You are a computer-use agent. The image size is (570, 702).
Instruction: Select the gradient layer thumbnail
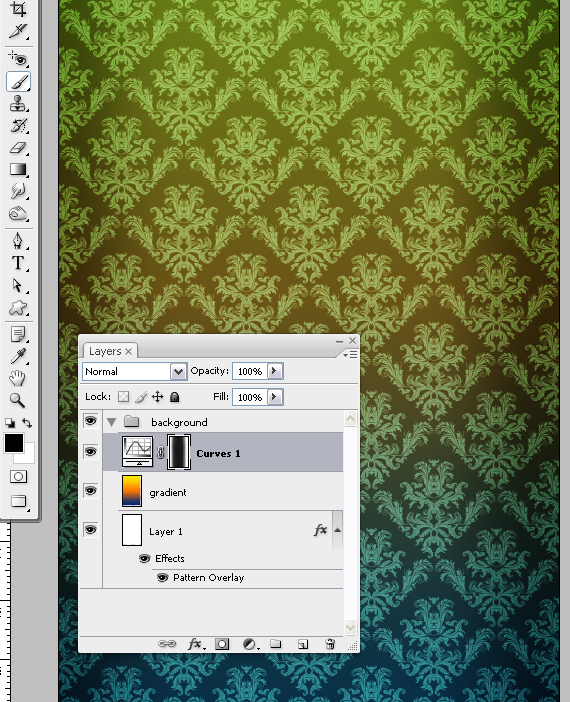[132, 491]
